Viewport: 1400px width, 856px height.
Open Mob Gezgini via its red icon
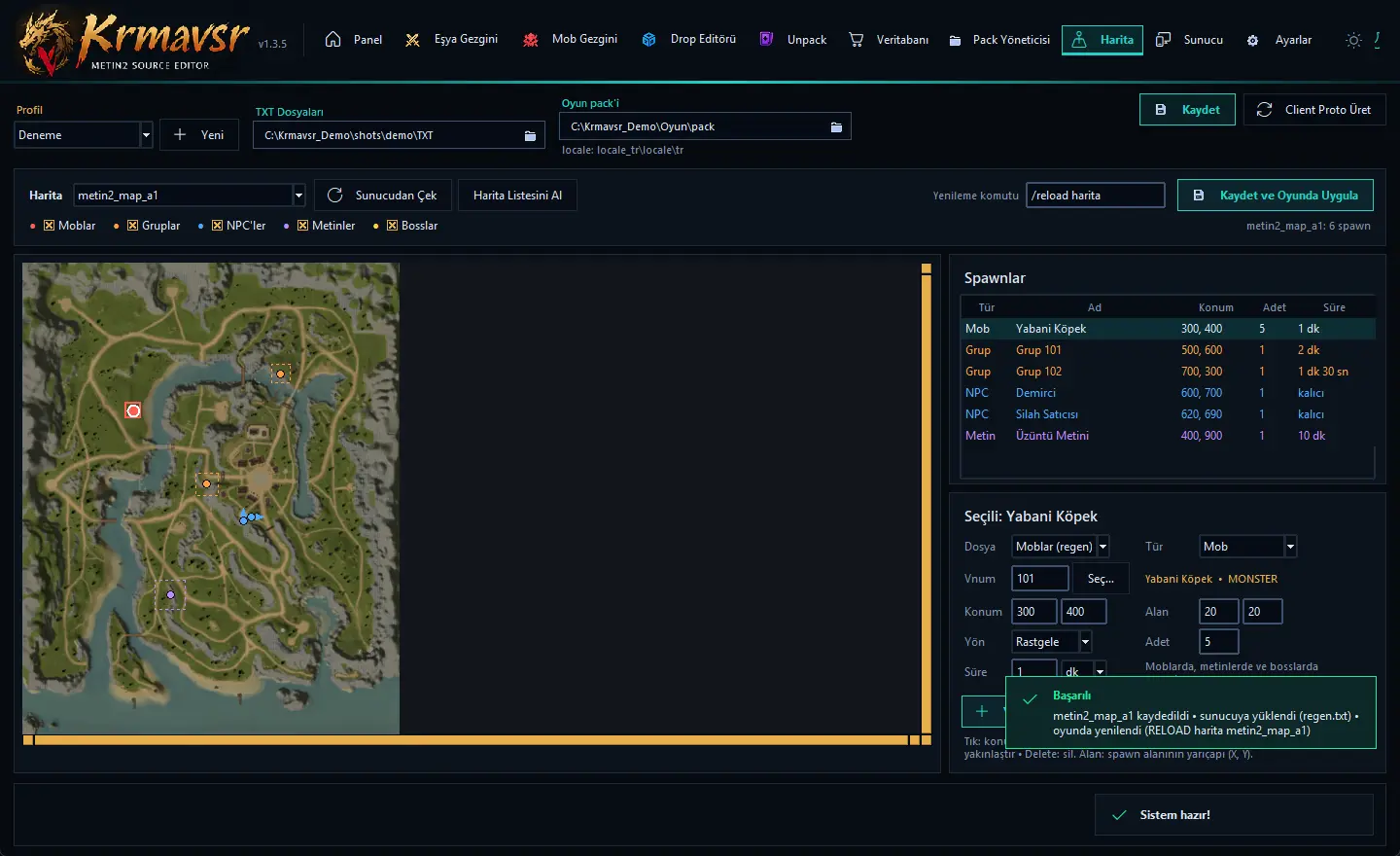click(531, 40)
